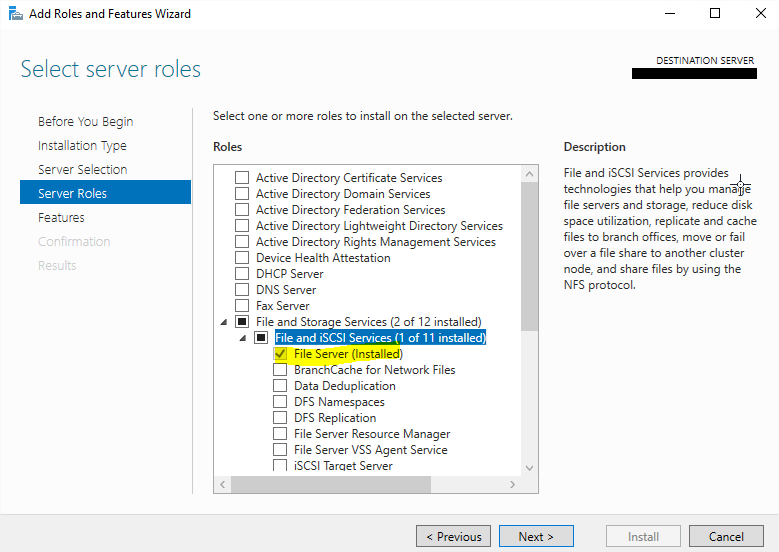Enable the DHCP Server role checkbox
This screenshot has width=779, height=552.
pyautogui.click(x=241, y=274)
